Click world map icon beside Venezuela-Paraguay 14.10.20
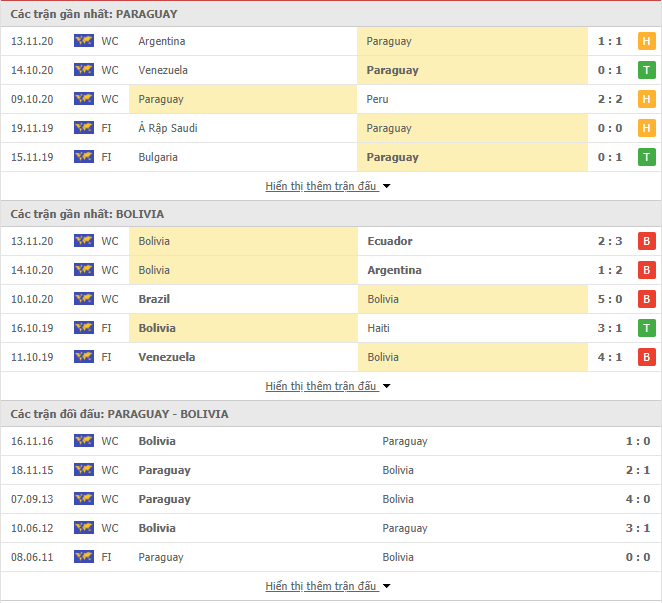The height and width of the screenshot is (603, 662). [x=84, y=70]
